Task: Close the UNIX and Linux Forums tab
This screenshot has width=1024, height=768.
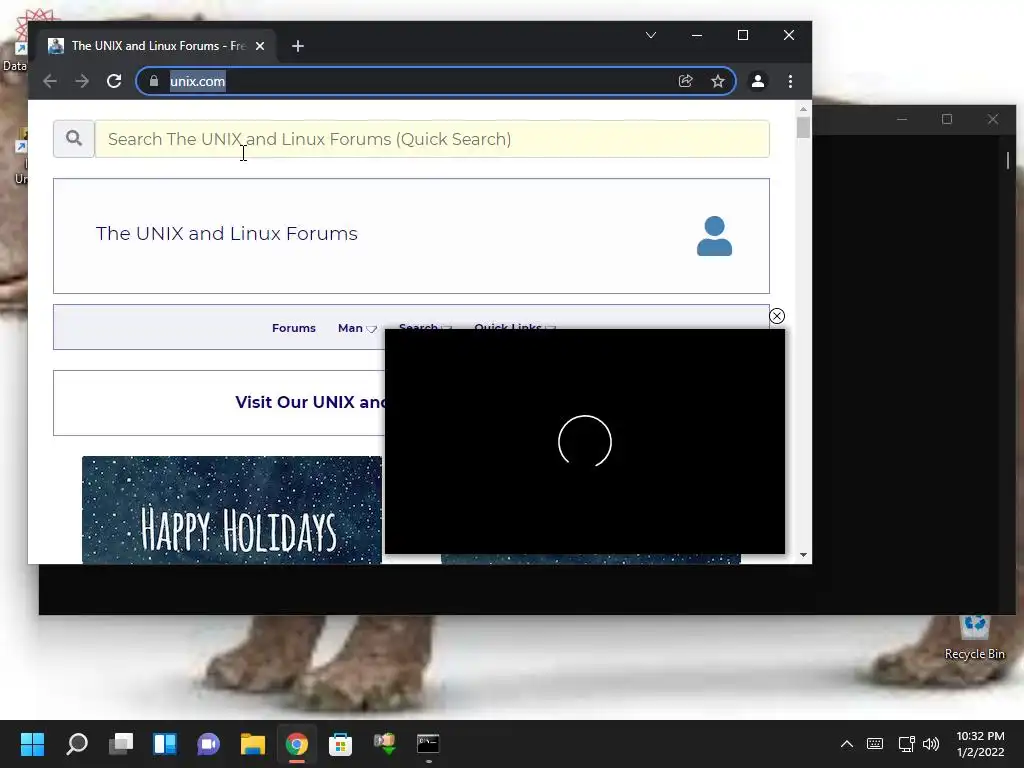Action: (x=260, y=46)
